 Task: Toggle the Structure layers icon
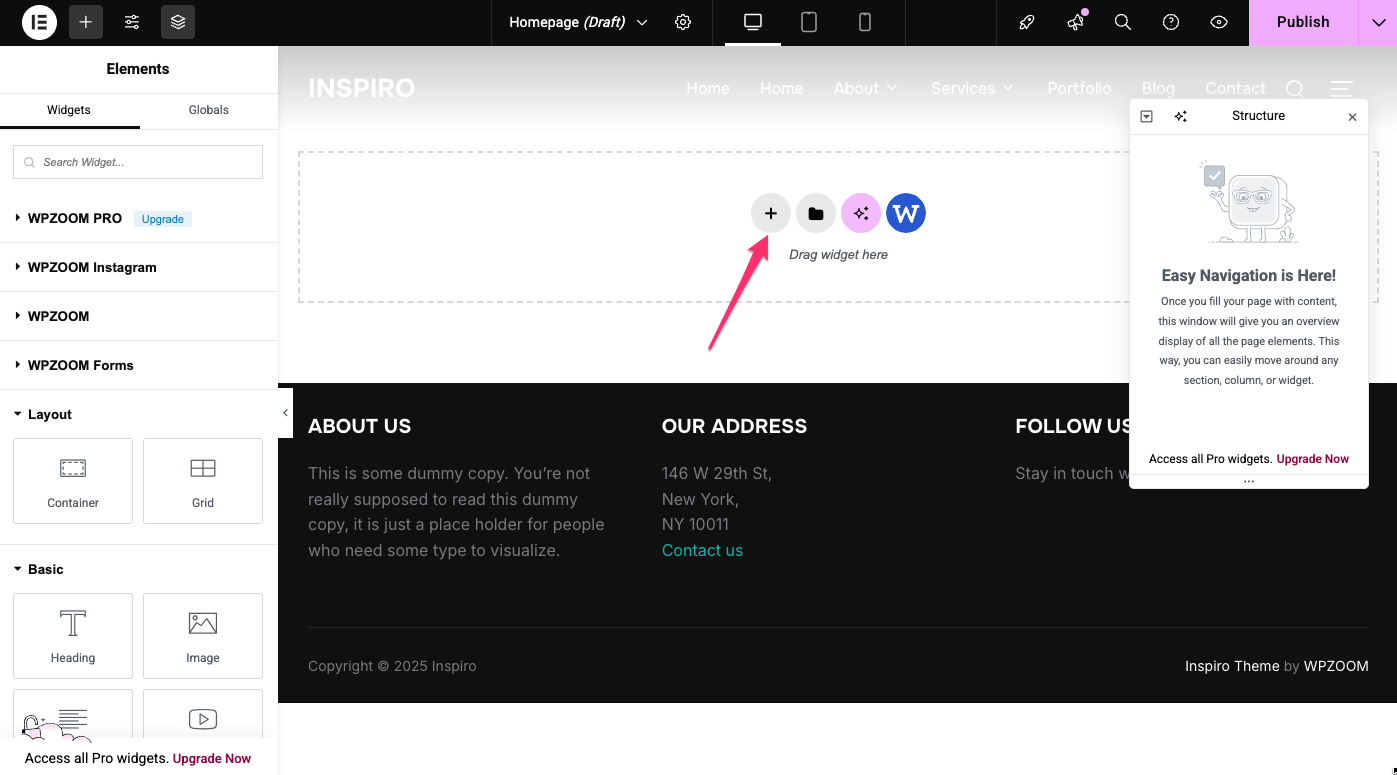pyautogui.click(x=178, y=22)
